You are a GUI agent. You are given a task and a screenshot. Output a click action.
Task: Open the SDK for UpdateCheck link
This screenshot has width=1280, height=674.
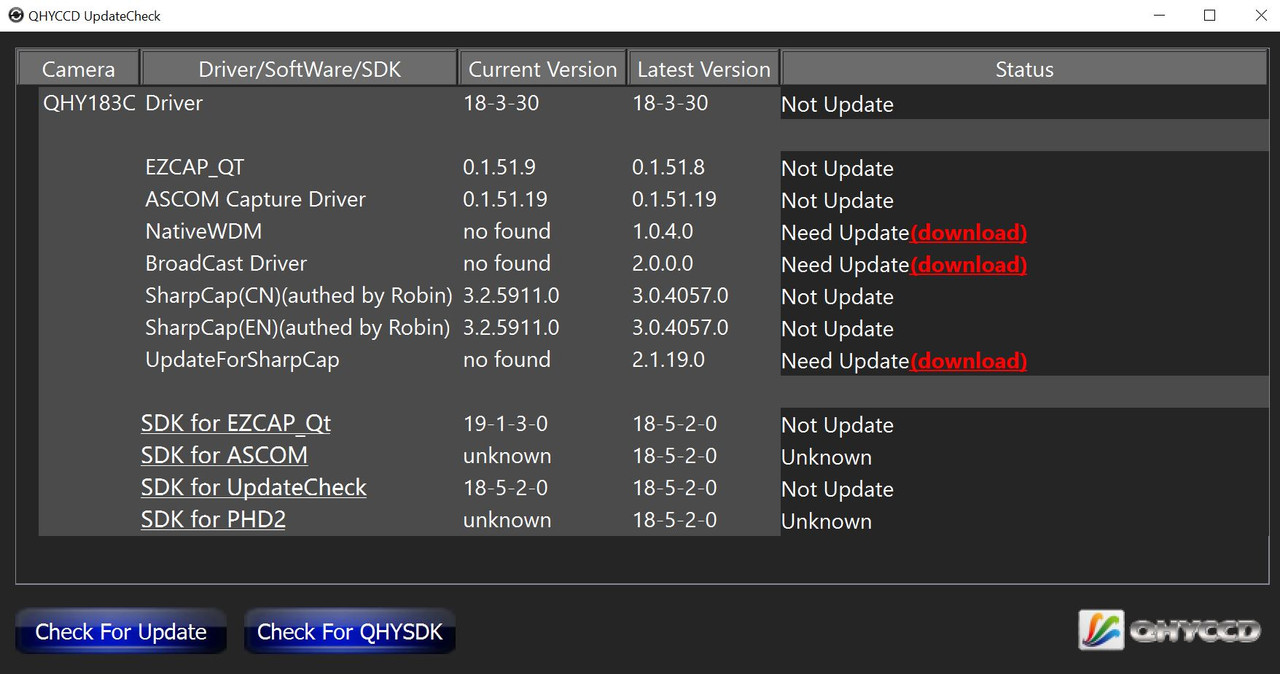point(254,488)
